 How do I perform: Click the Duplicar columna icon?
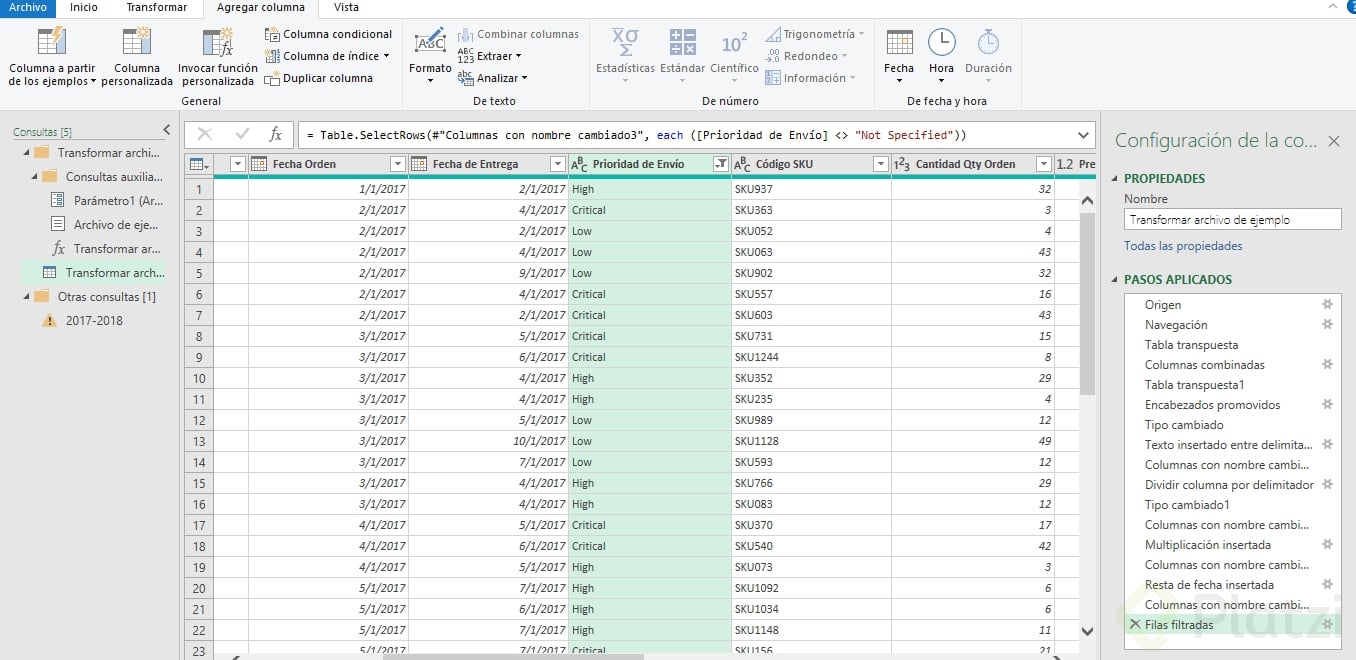tap(272, 78)
